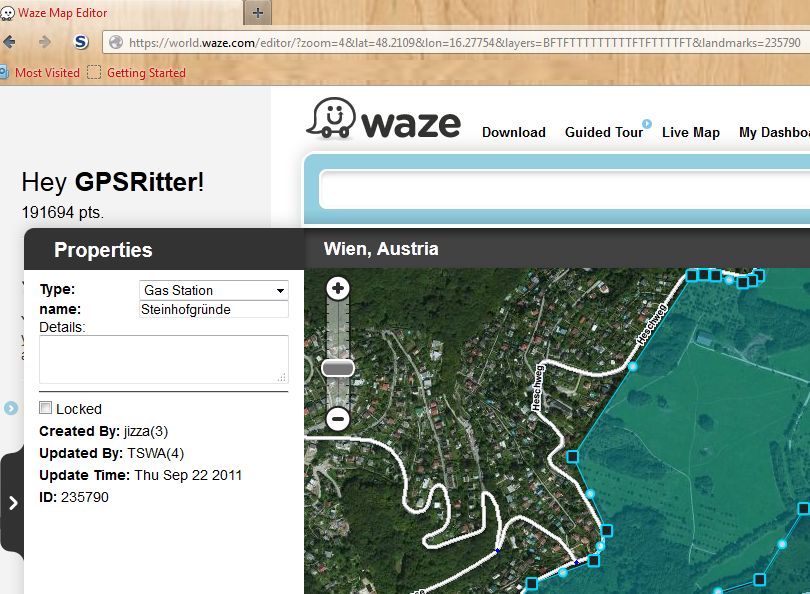The width and height of the screenshot is (810, 594).
Task: Click the browser URL address bar
Action: [x=460, y=43]
